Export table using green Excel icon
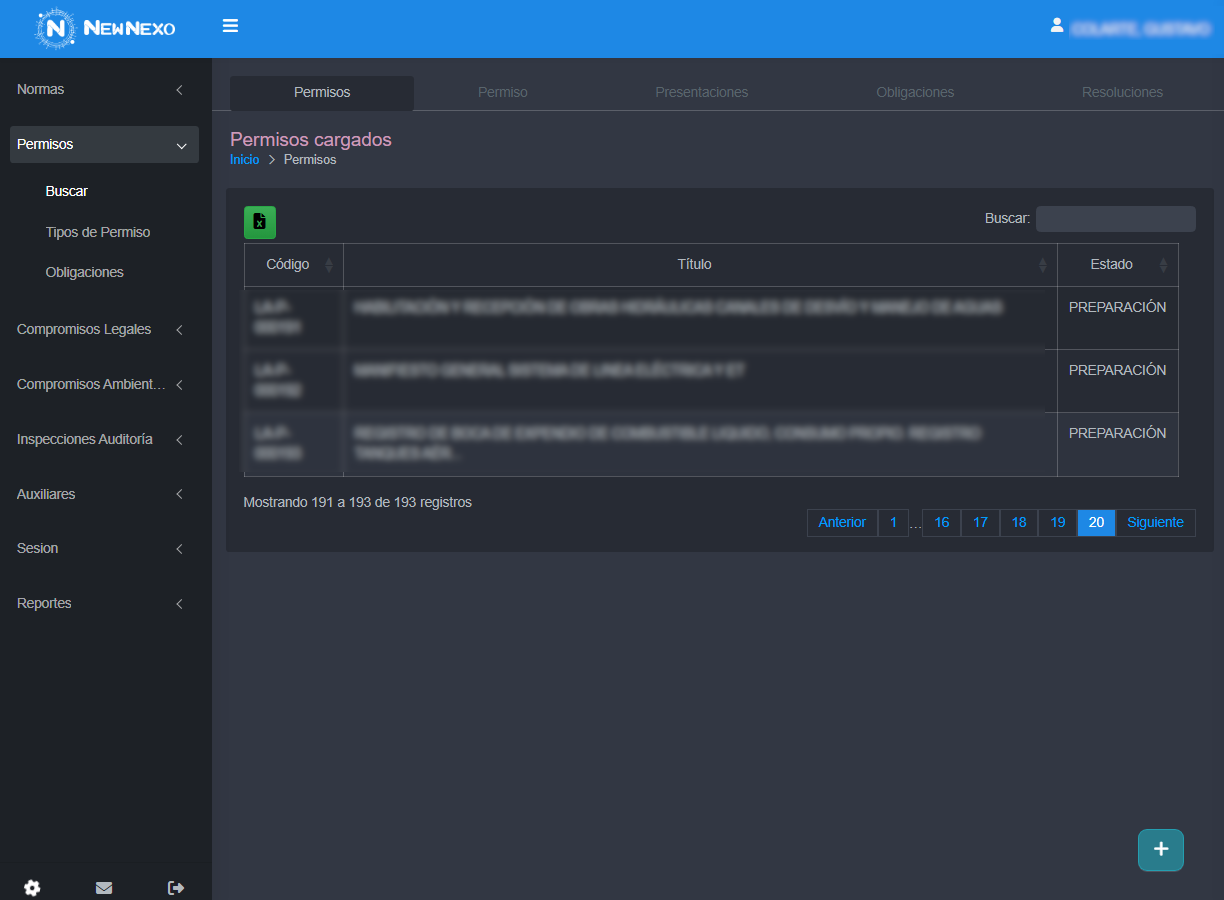The height and width of the screenshot is (900, 1224). (x=260, y=222)
